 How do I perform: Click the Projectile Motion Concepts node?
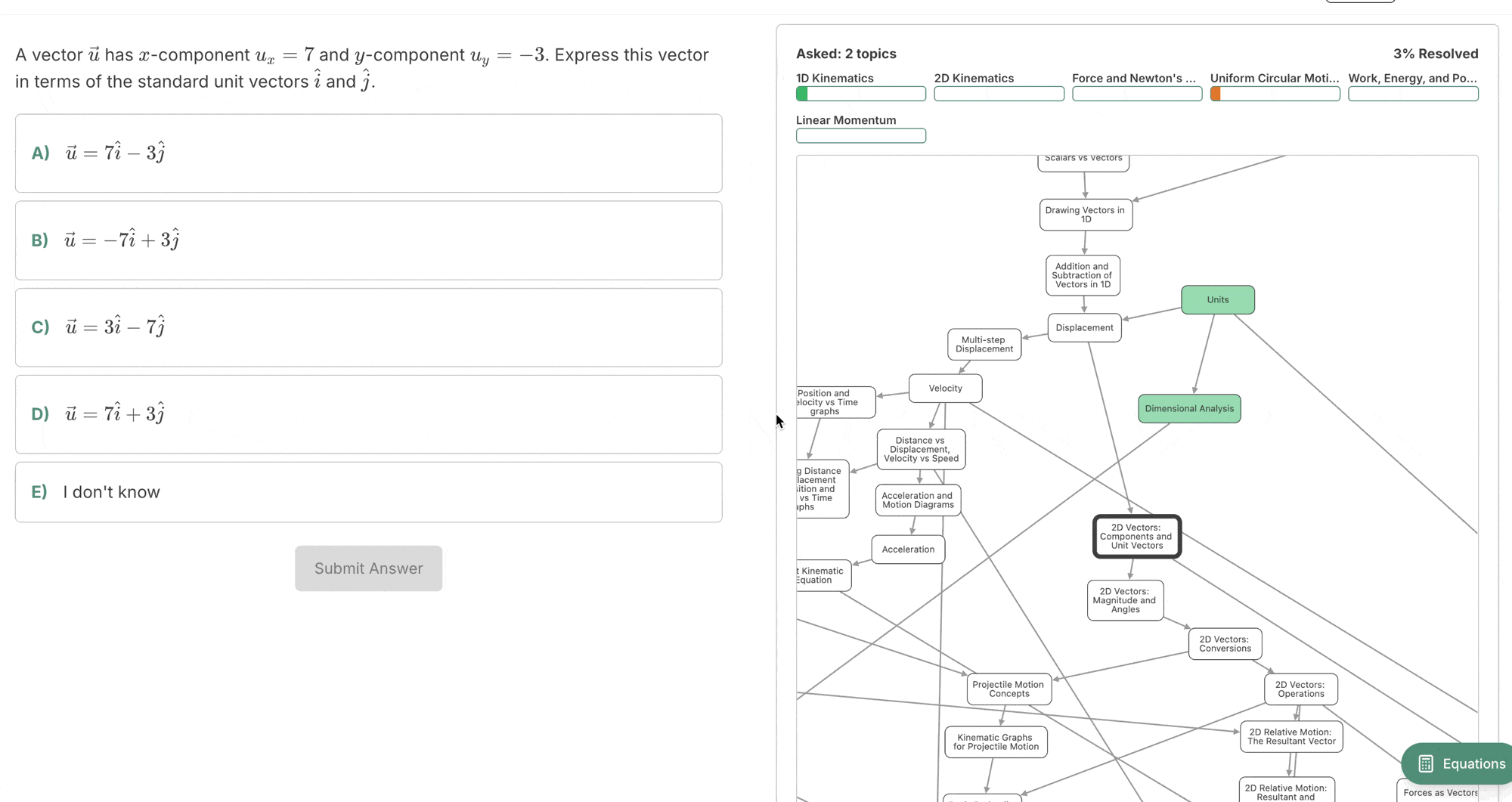1008,689
